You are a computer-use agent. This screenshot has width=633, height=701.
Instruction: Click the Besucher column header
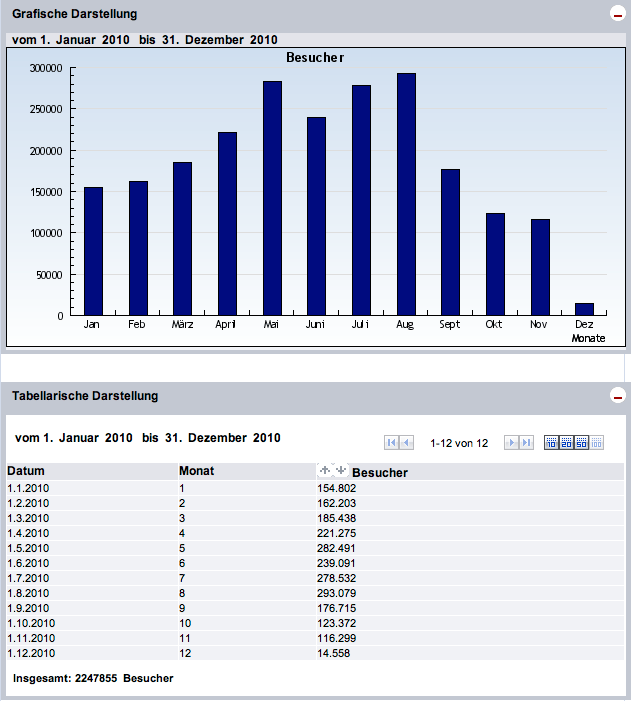[380, 472]
